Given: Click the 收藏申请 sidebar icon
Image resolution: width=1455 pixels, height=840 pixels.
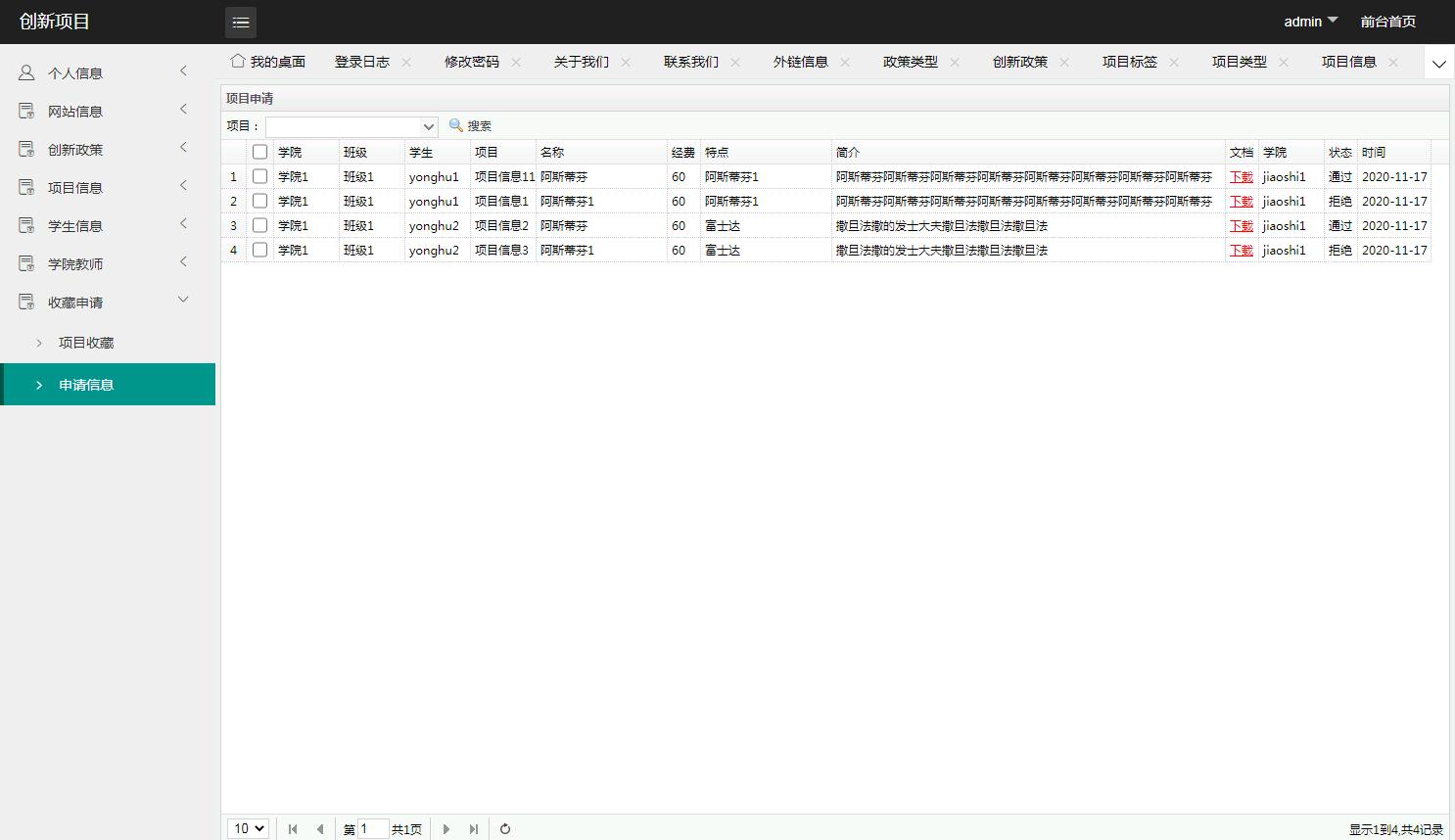Looking at the screenshot, I should tap(26, 302).
